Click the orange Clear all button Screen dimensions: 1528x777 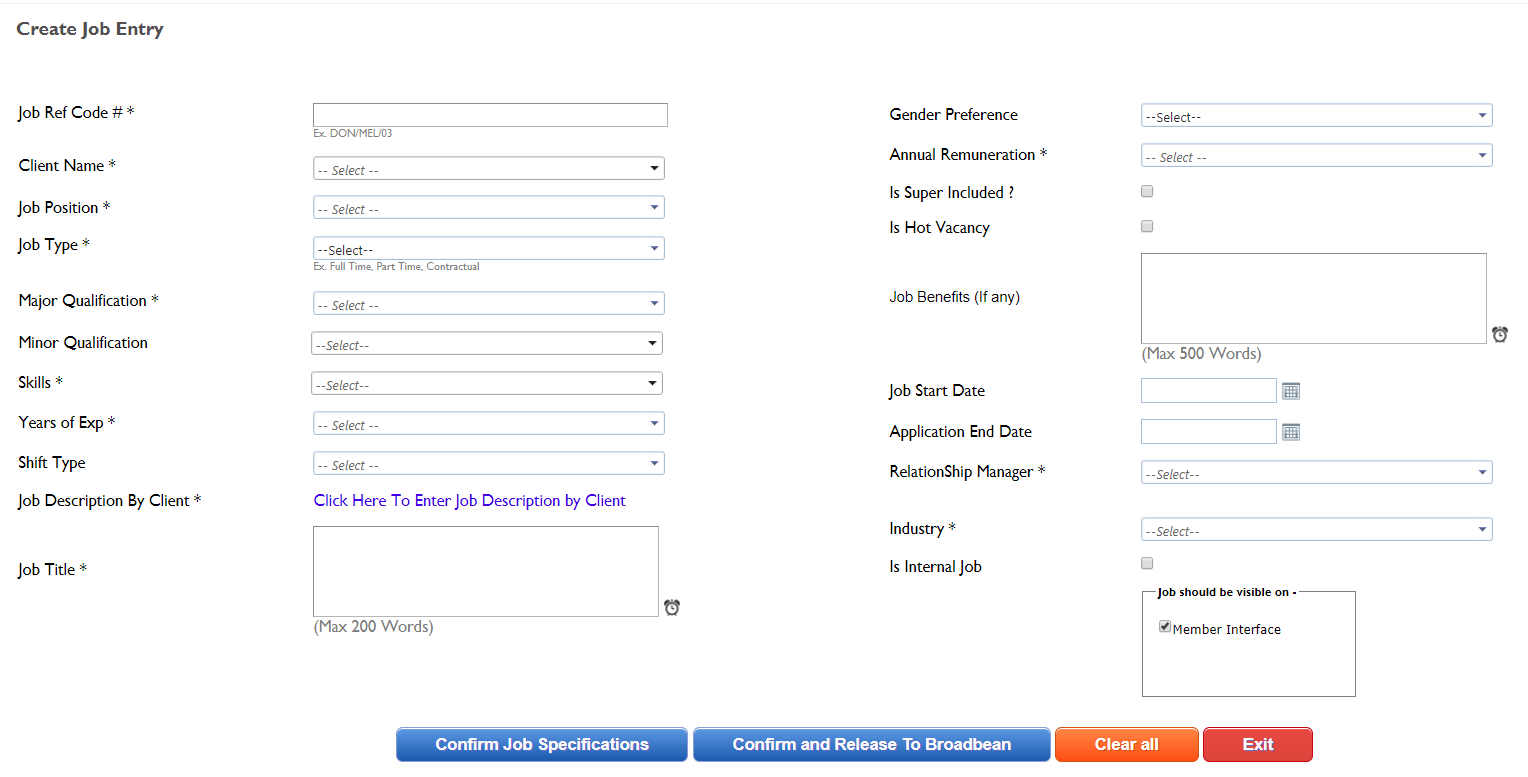coord(1127,745)
